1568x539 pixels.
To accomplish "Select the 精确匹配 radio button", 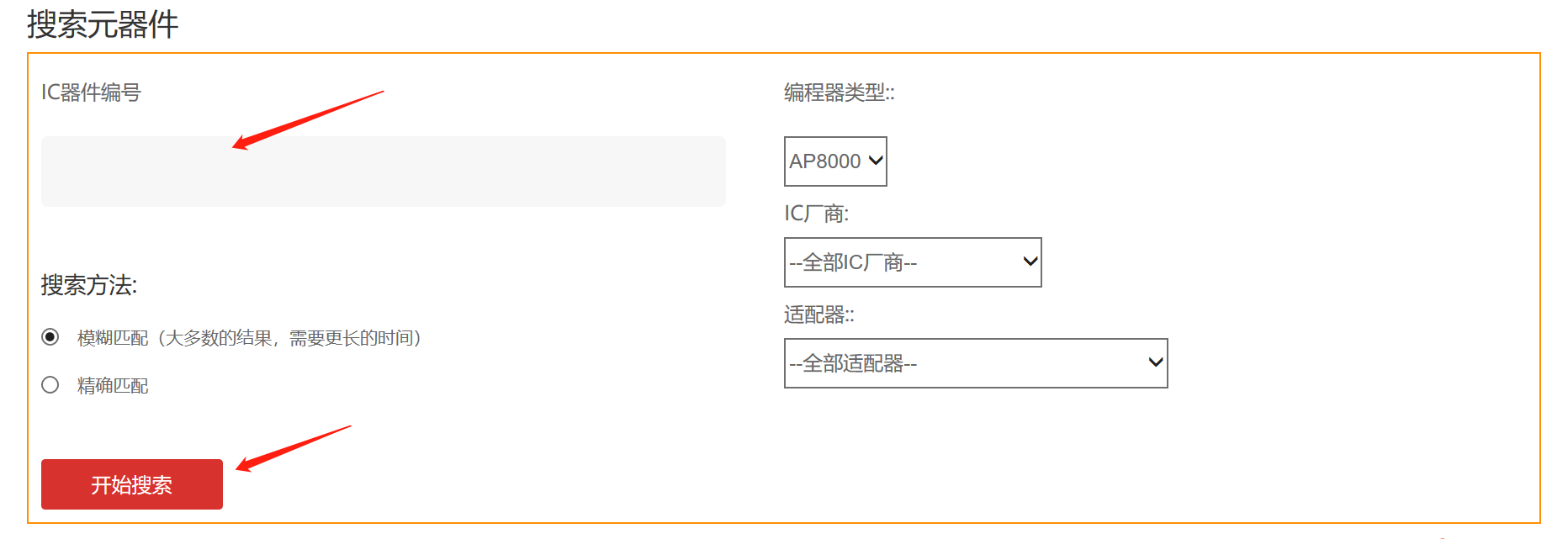I will tap(50, 385).
